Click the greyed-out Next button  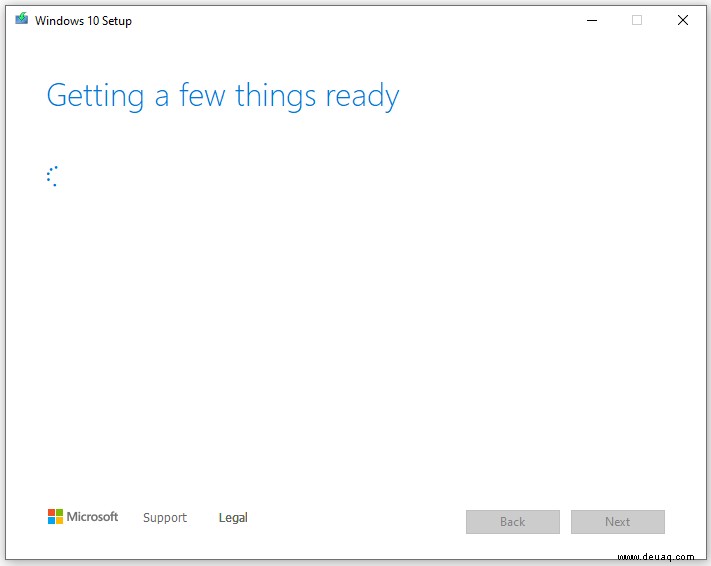[x=618, y=522]
